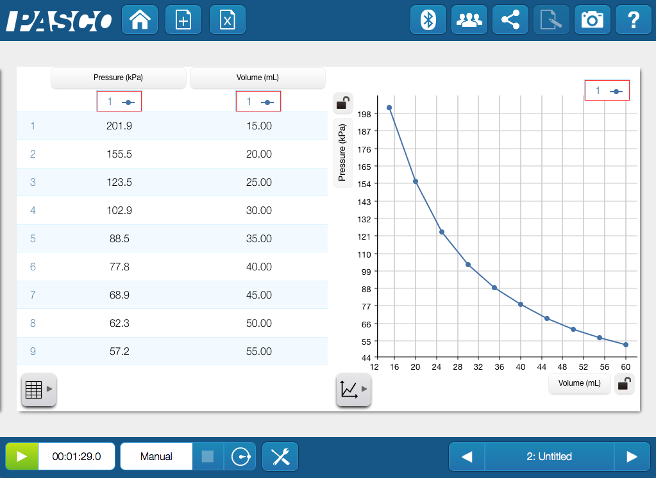656x478 pixels.
Task: Select pressure cell 123.5
Action: tap(119, 182)
